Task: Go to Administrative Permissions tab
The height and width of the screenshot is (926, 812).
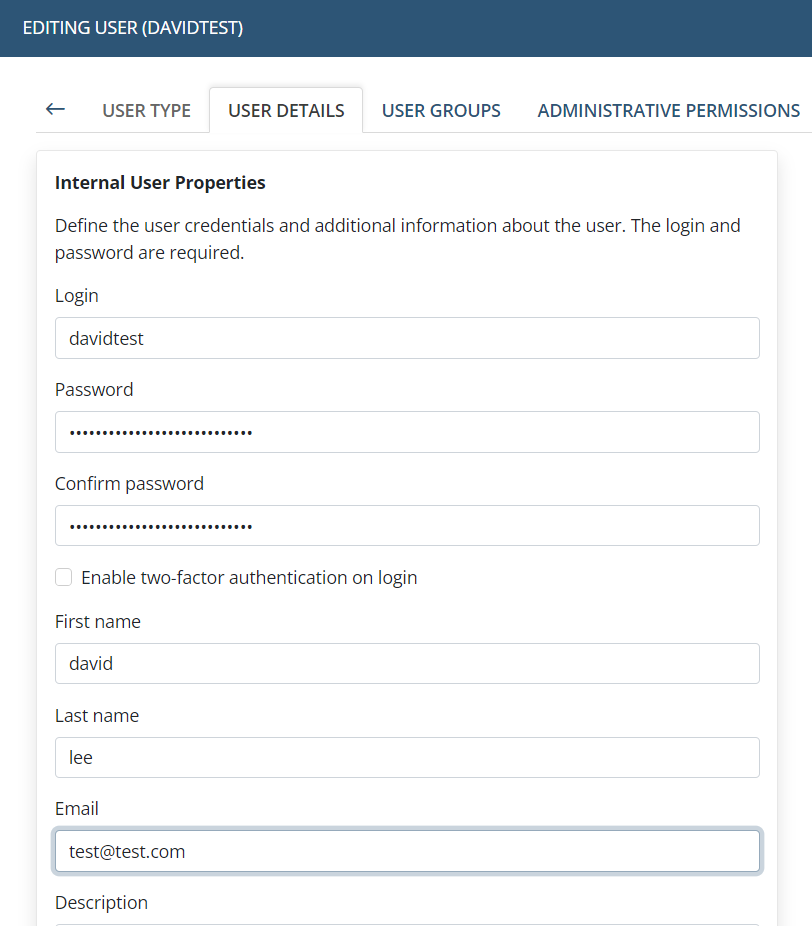Action: tap(668, 111)
